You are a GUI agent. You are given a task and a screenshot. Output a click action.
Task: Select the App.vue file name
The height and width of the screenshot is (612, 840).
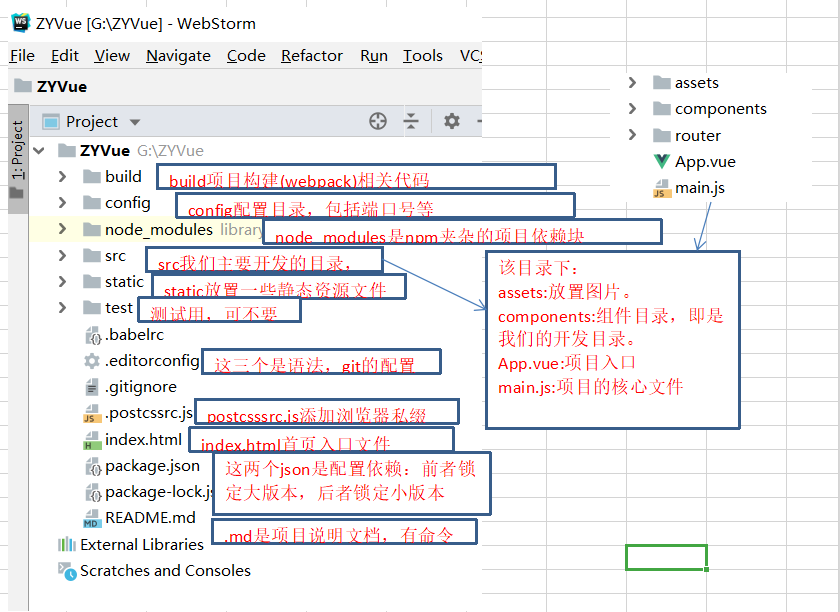pos(705,161)
